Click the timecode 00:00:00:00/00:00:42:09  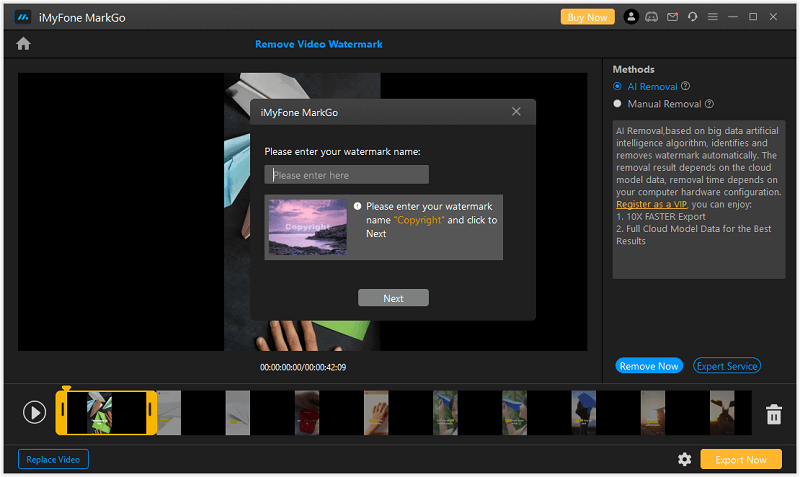point(303,367)
